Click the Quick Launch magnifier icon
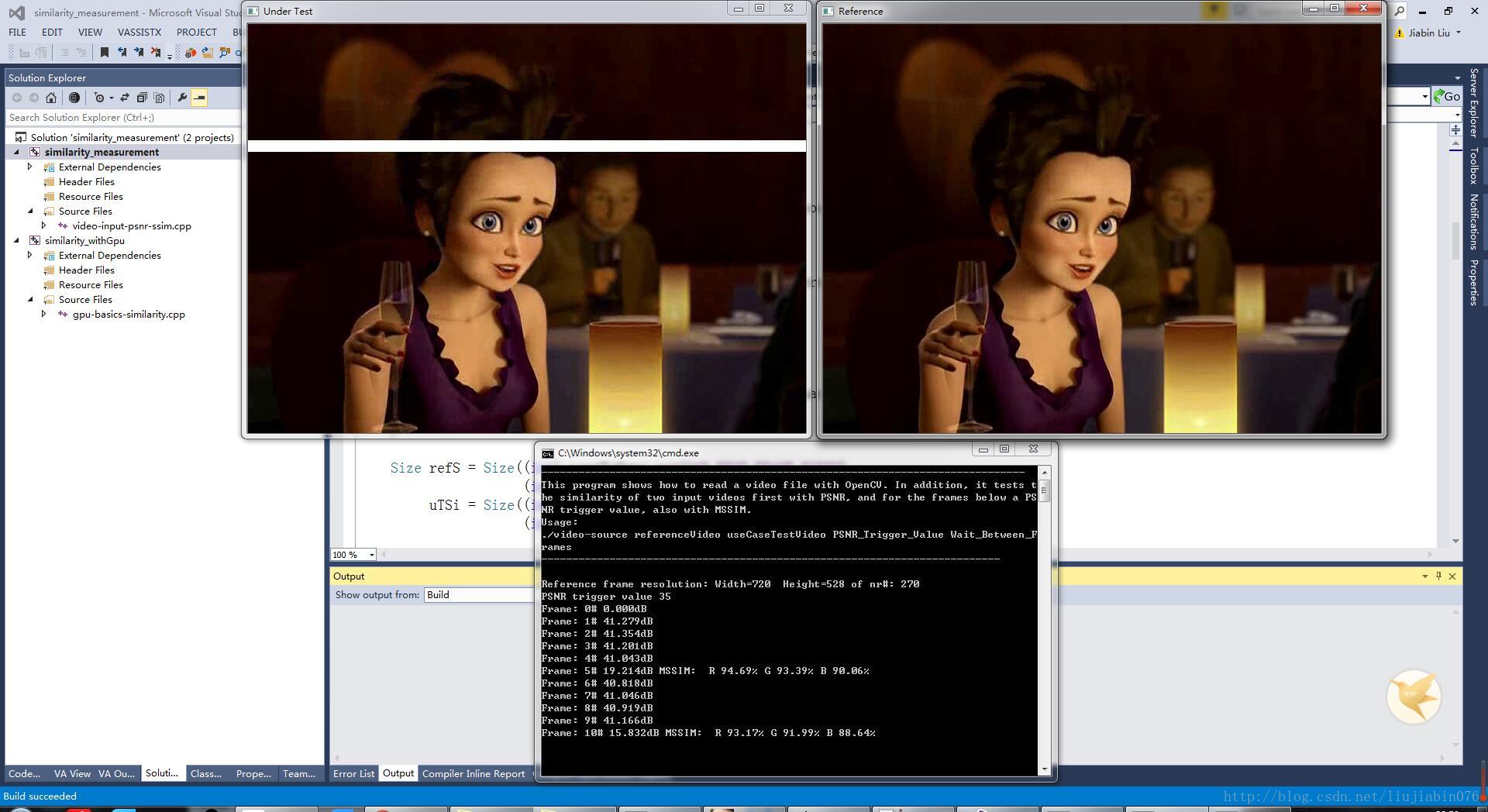The image size is (1488, 812). pos(1400,11)
